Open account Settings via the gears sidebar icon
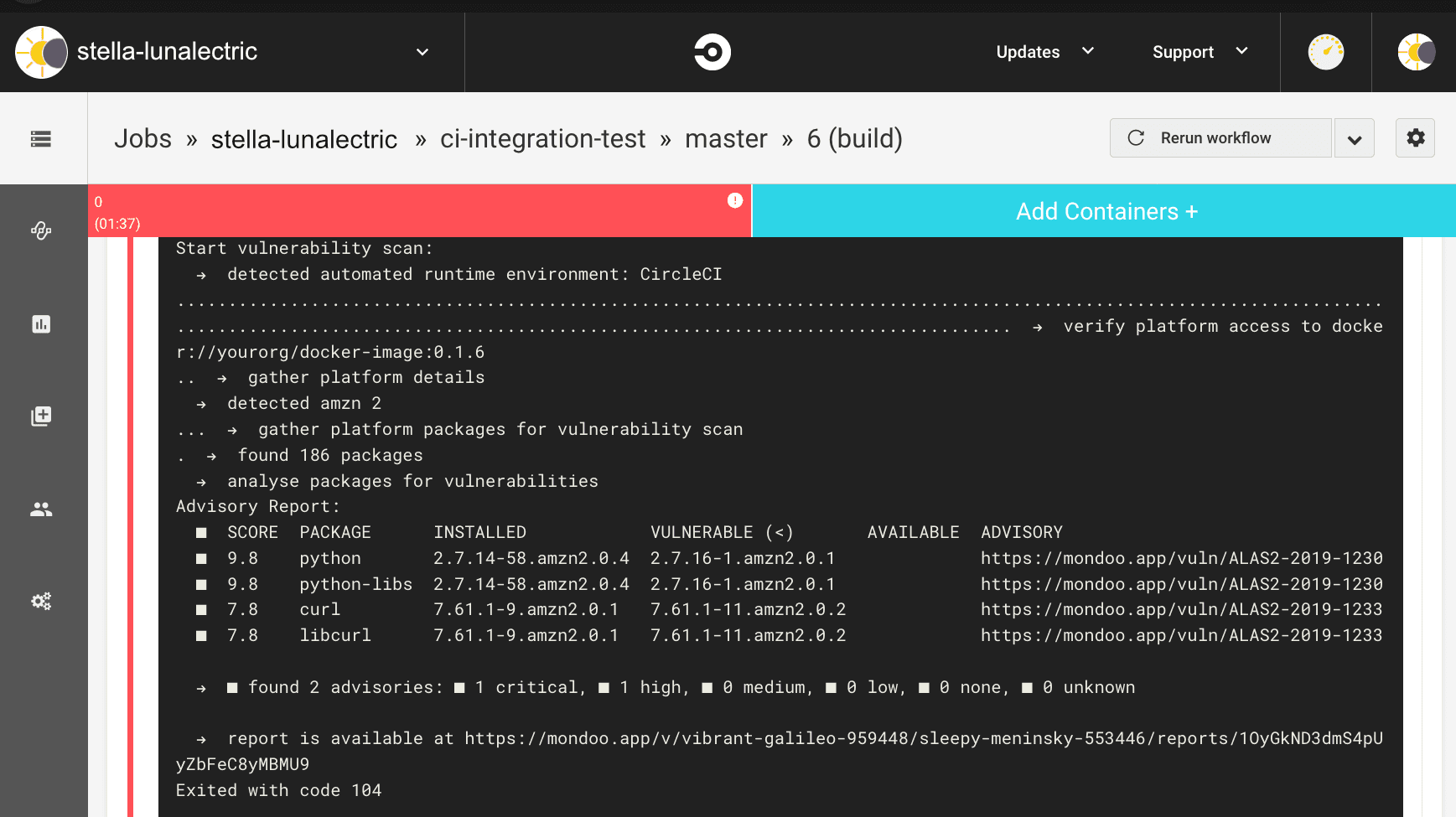The image size is (1456, 817). pos(41,601)
